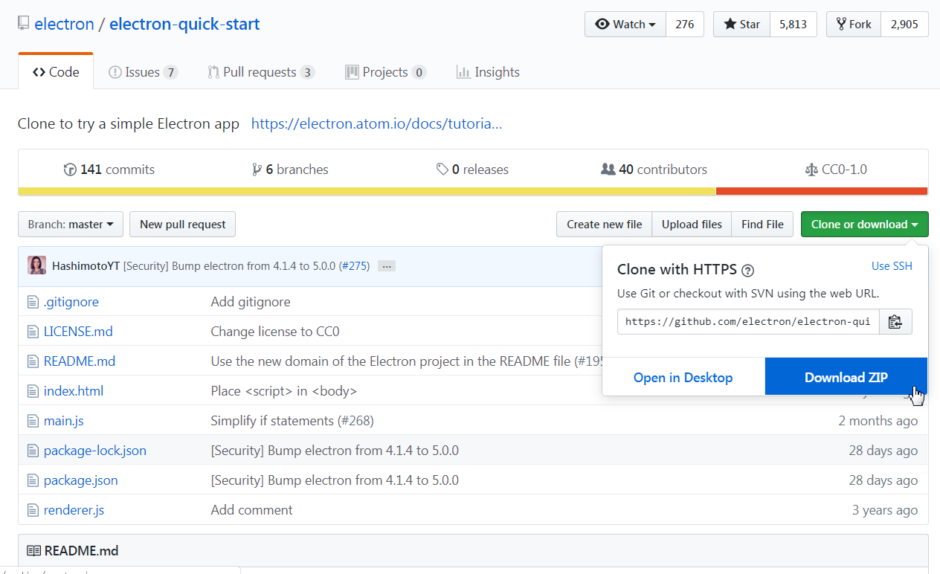
Task: Open the CC0-1.0 license link
Action: [835, 169]
